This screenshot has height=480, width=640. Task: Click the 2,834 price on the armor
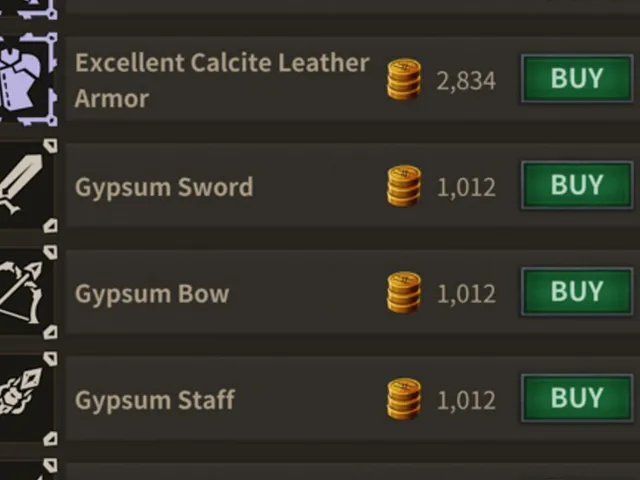466,81
